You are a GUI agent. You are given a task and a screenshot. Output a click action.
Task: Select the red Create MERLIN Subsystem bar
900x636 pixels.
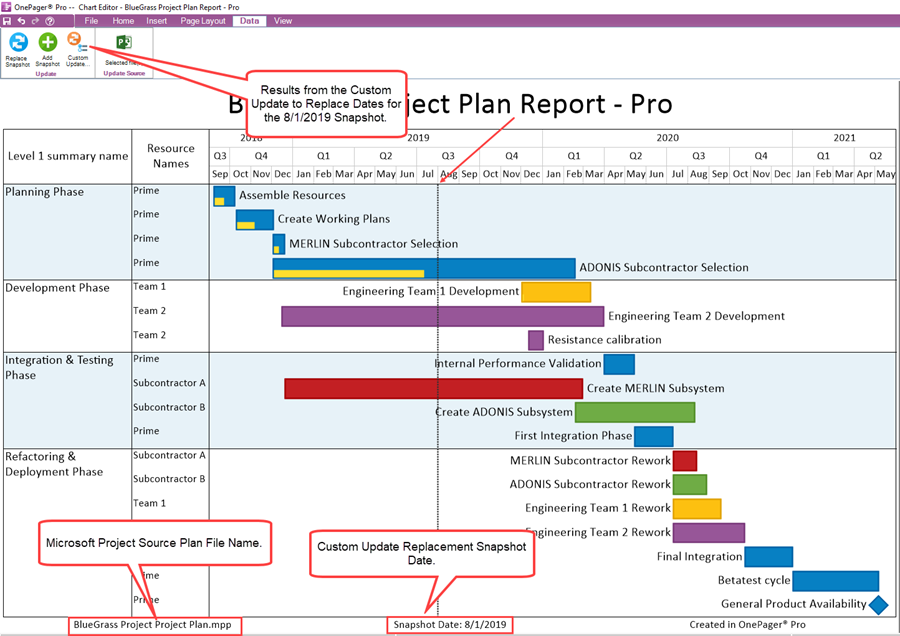433,388
